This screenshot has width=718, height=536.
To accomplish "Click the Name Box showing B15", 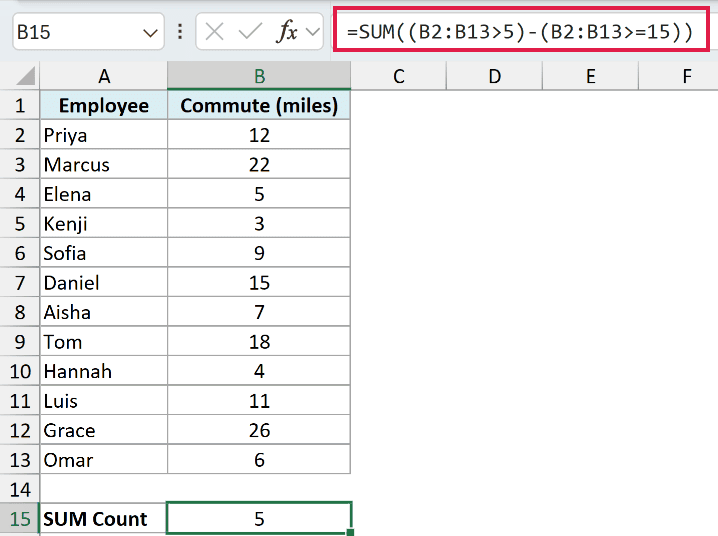I will [x=88, y=32].
